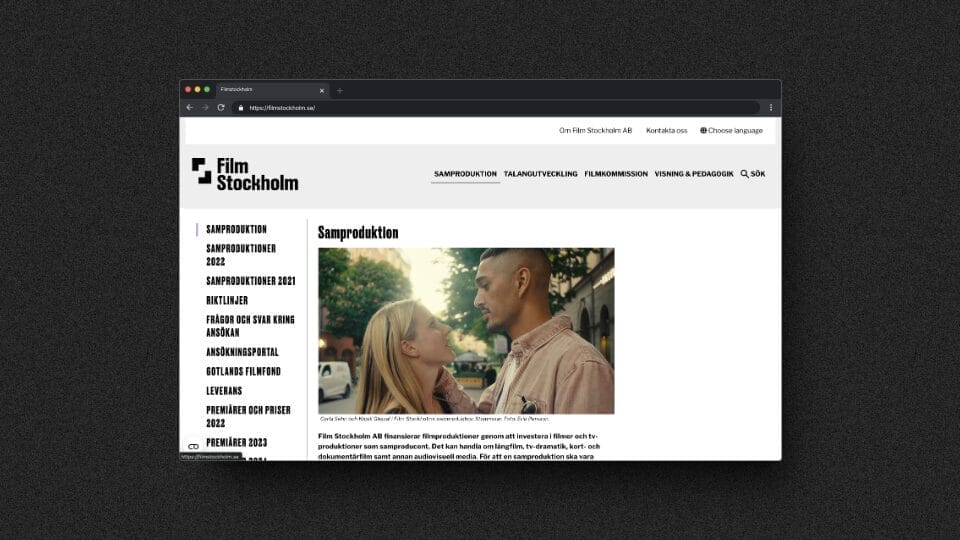Open the Visning & Pedagogik menu
Screen dimensions: 960x540
(x=694, y=174)
